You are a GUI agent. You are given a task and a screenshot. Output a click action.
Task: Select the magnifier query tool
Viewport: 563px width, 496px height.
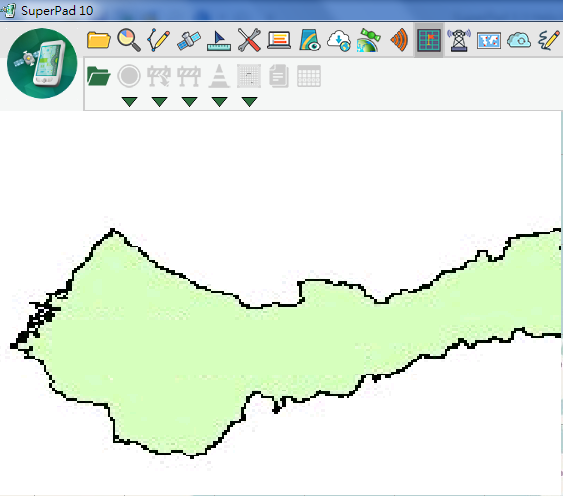click(x=129, y=40)
